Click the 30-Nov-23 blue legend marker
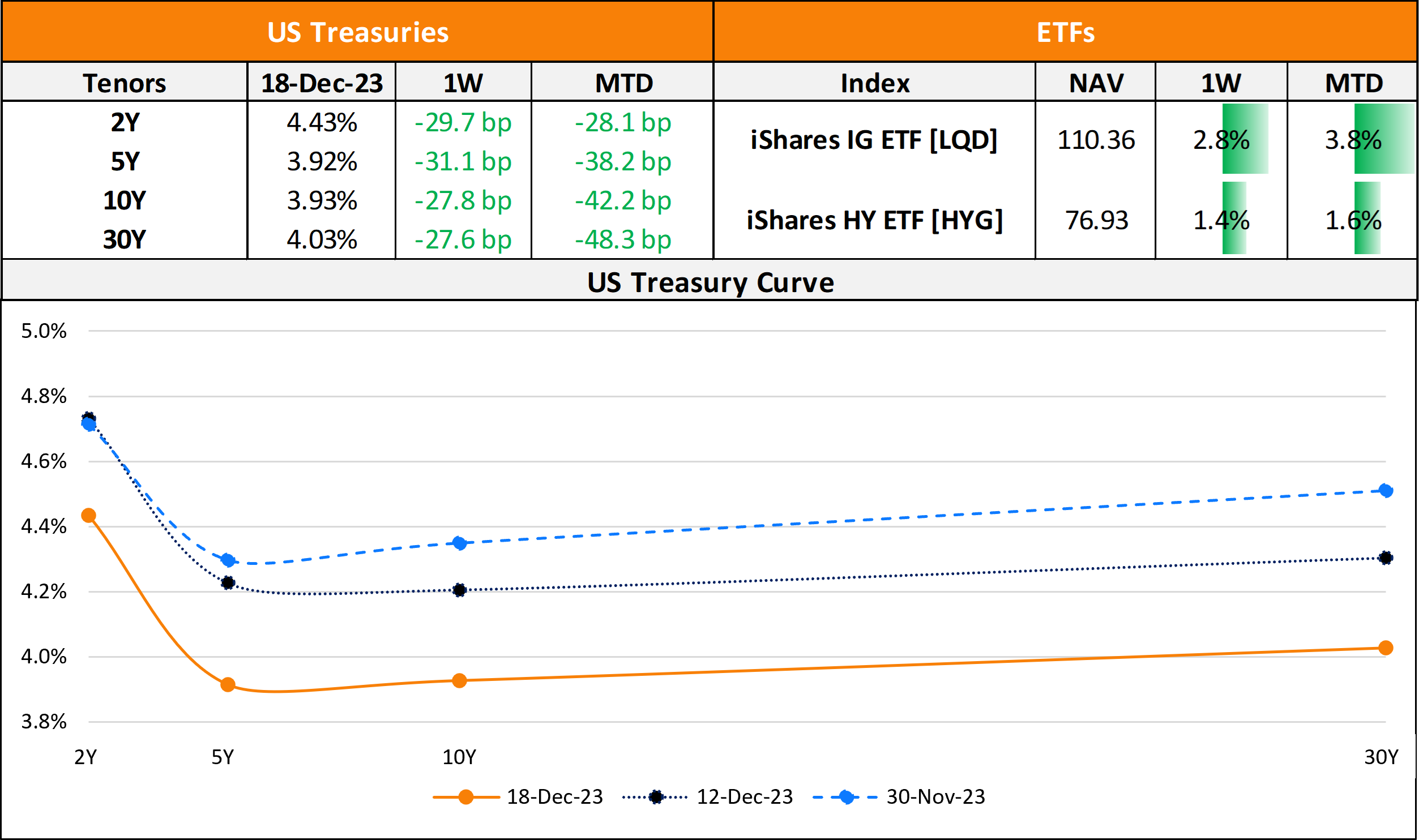 click(x=847, y=797)
